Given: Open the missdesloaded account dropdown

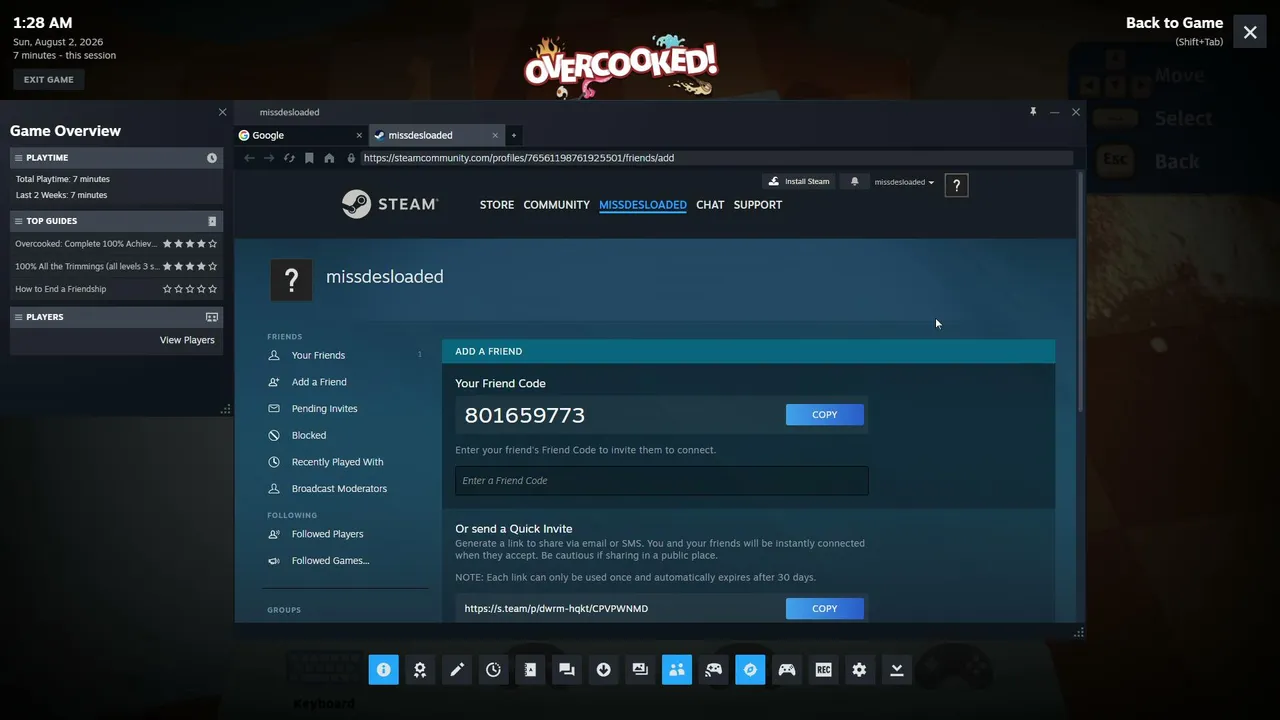Looking at the screenshot, I should 904,182.
